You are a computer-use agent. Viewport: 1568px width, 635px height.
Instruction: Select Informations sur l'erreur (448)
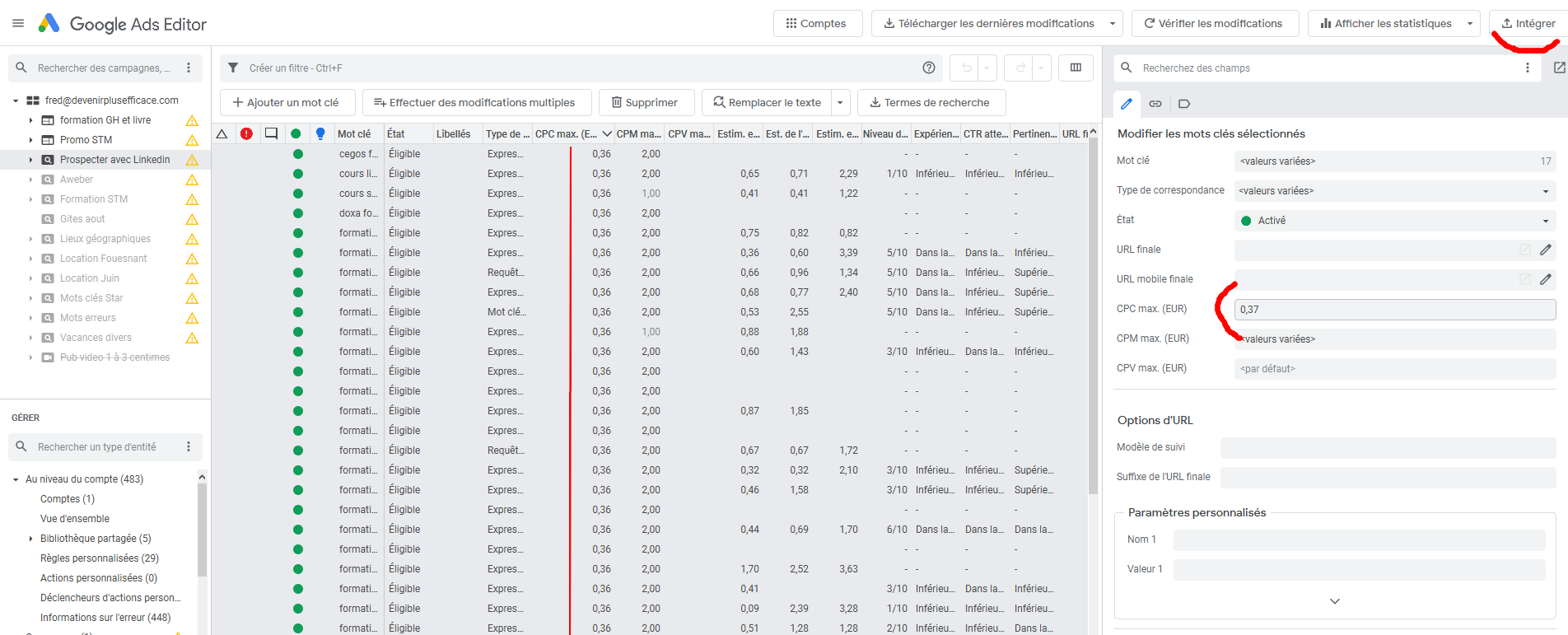coord(105,618)
